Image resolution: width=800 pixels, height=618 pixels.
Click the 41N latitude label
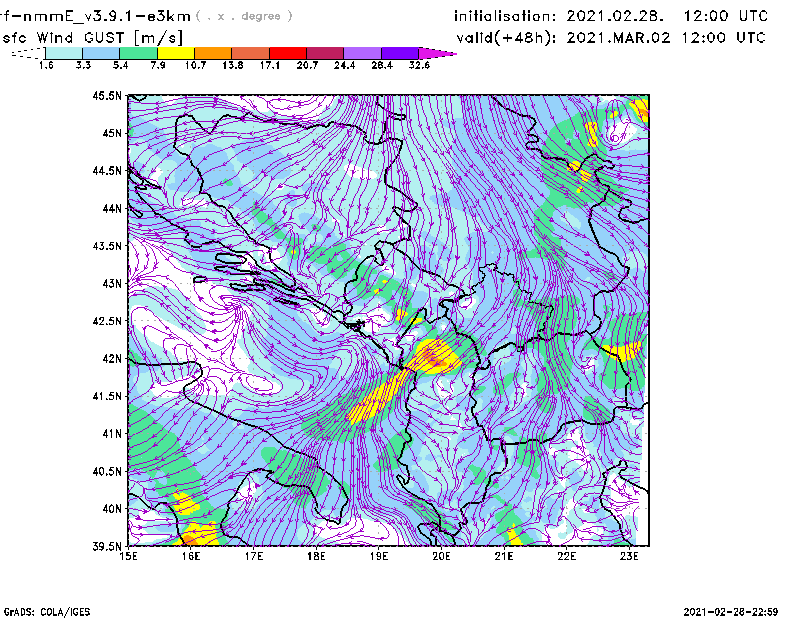coord(112,433)
